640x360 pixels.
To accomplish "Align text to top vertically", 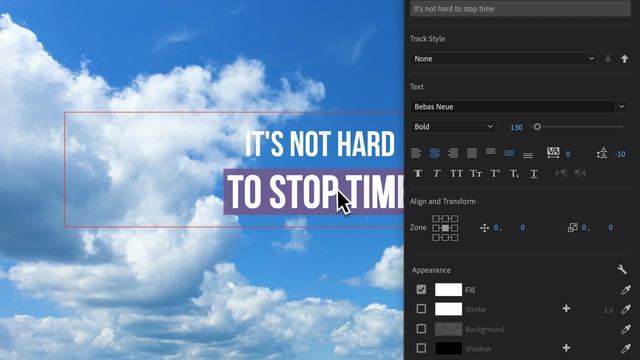I will [491, 152].
